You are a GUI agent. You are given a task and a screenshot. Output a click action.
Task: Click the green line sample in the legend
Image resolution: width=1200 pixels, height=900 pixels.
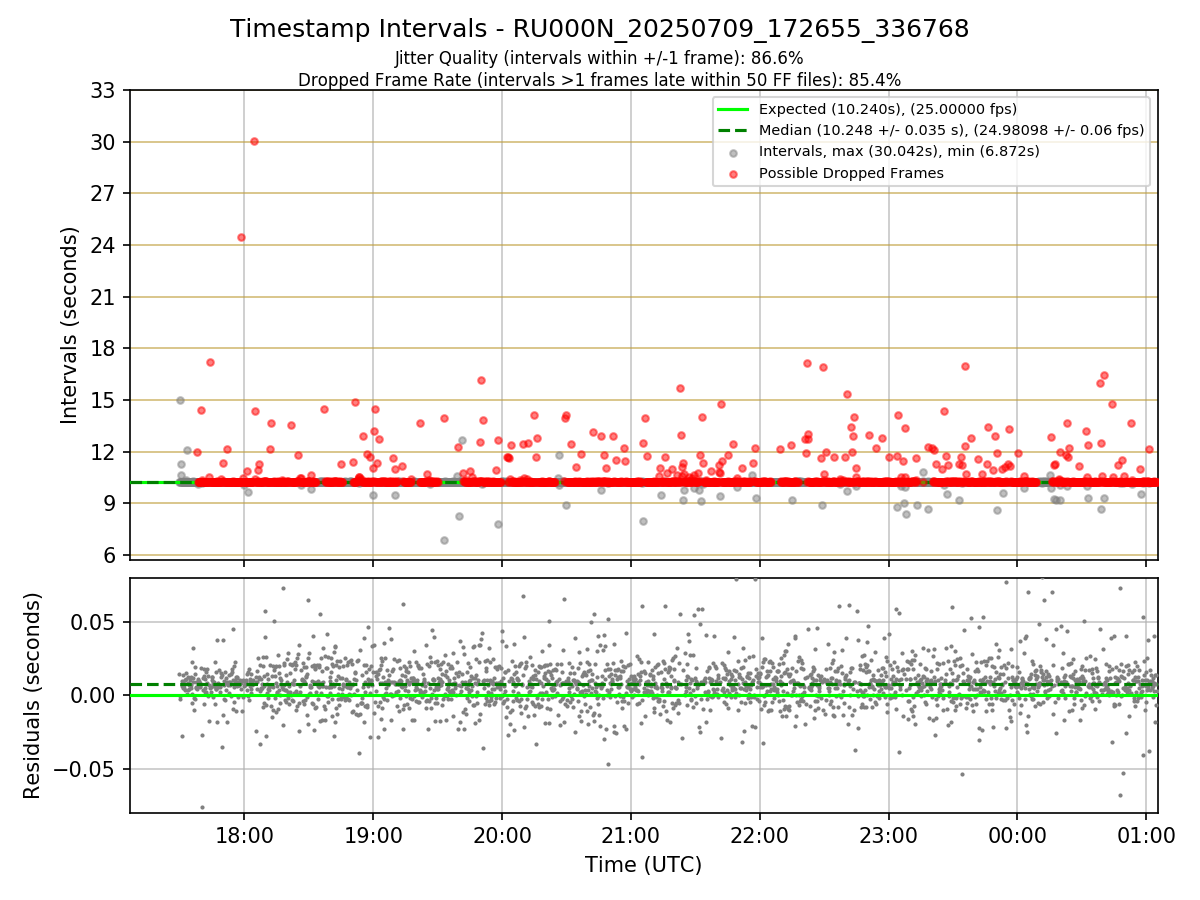733,109
